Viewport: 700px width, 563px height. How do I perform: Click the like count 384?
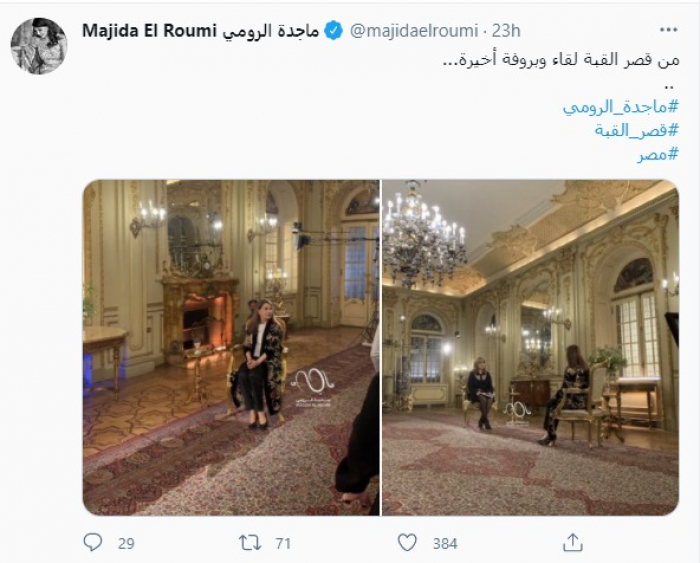[445, 543]
